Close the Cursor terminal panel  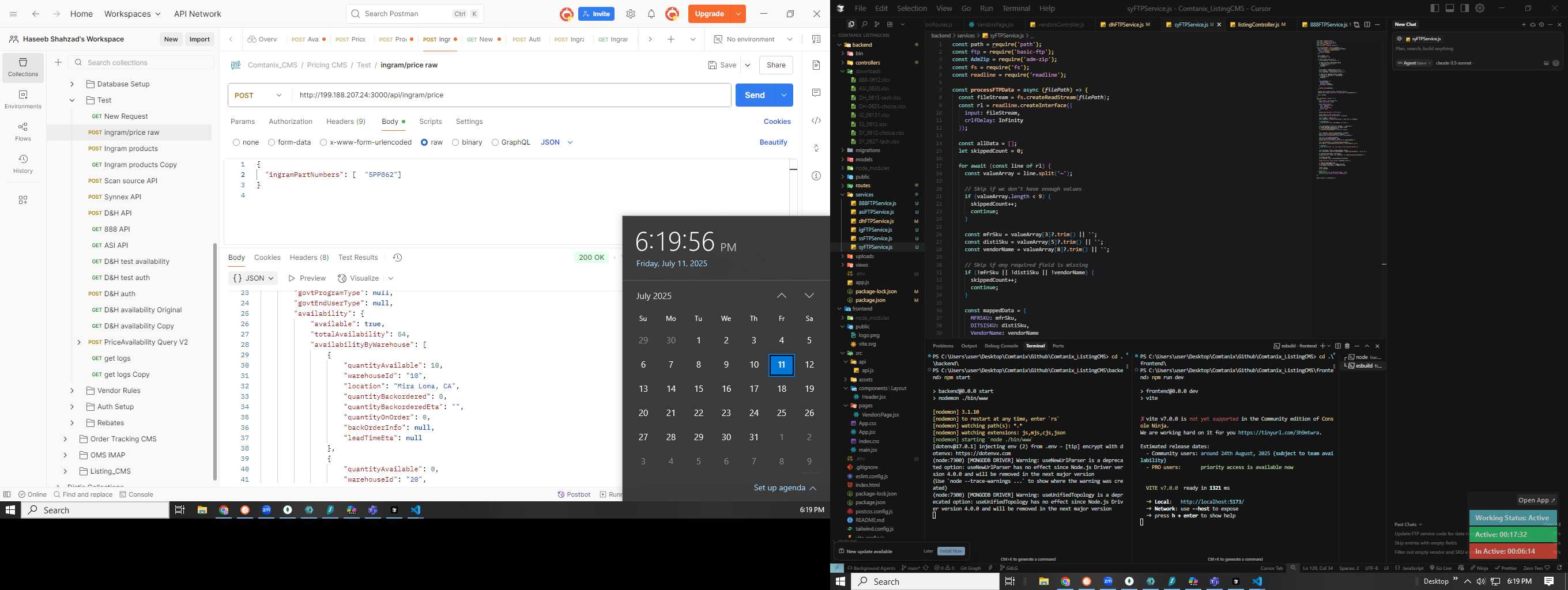pos(1378,346)
